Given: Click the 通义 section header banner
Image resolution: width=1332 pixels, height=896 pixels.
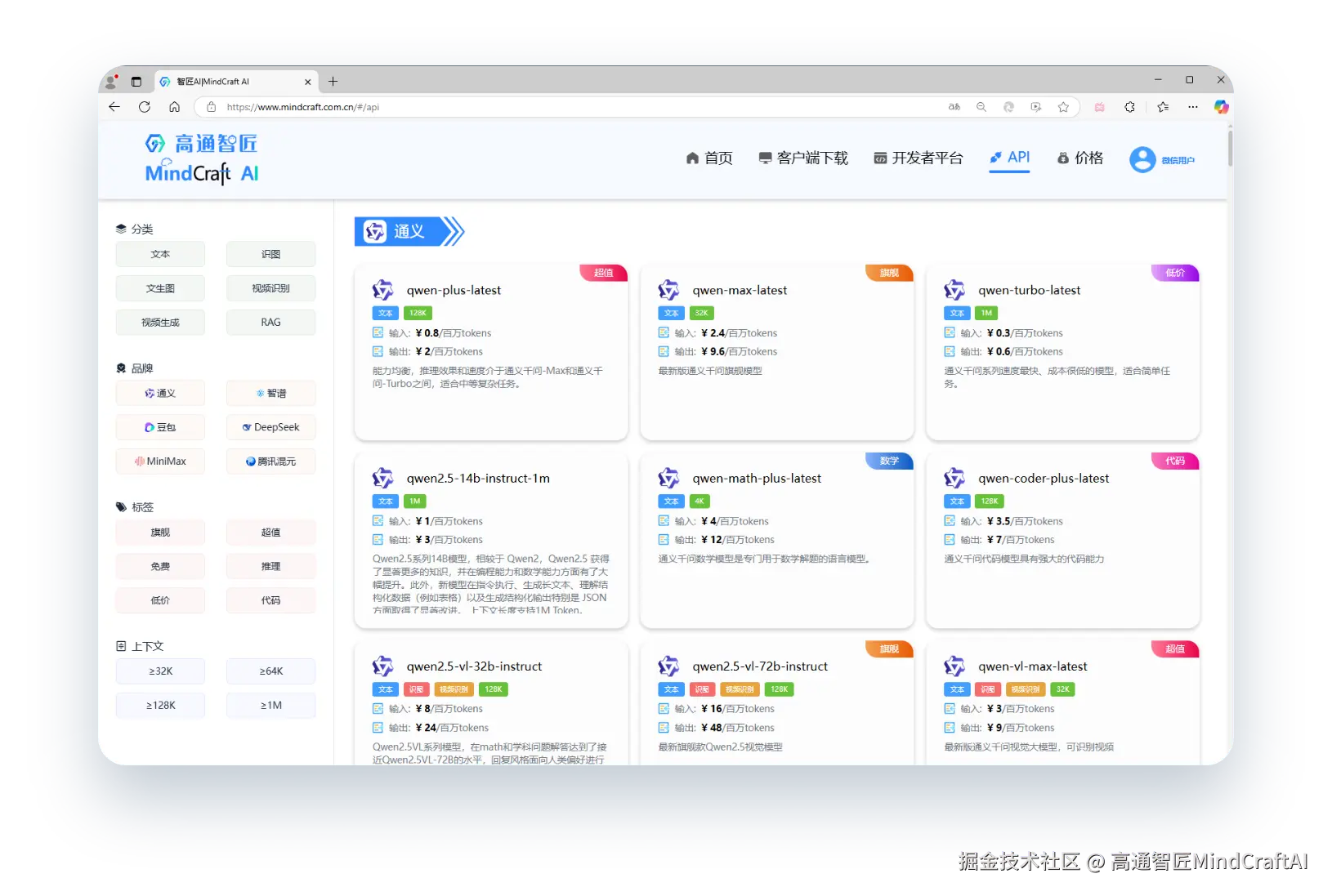Looking at the screenshot, I should [x=409, y=231].
